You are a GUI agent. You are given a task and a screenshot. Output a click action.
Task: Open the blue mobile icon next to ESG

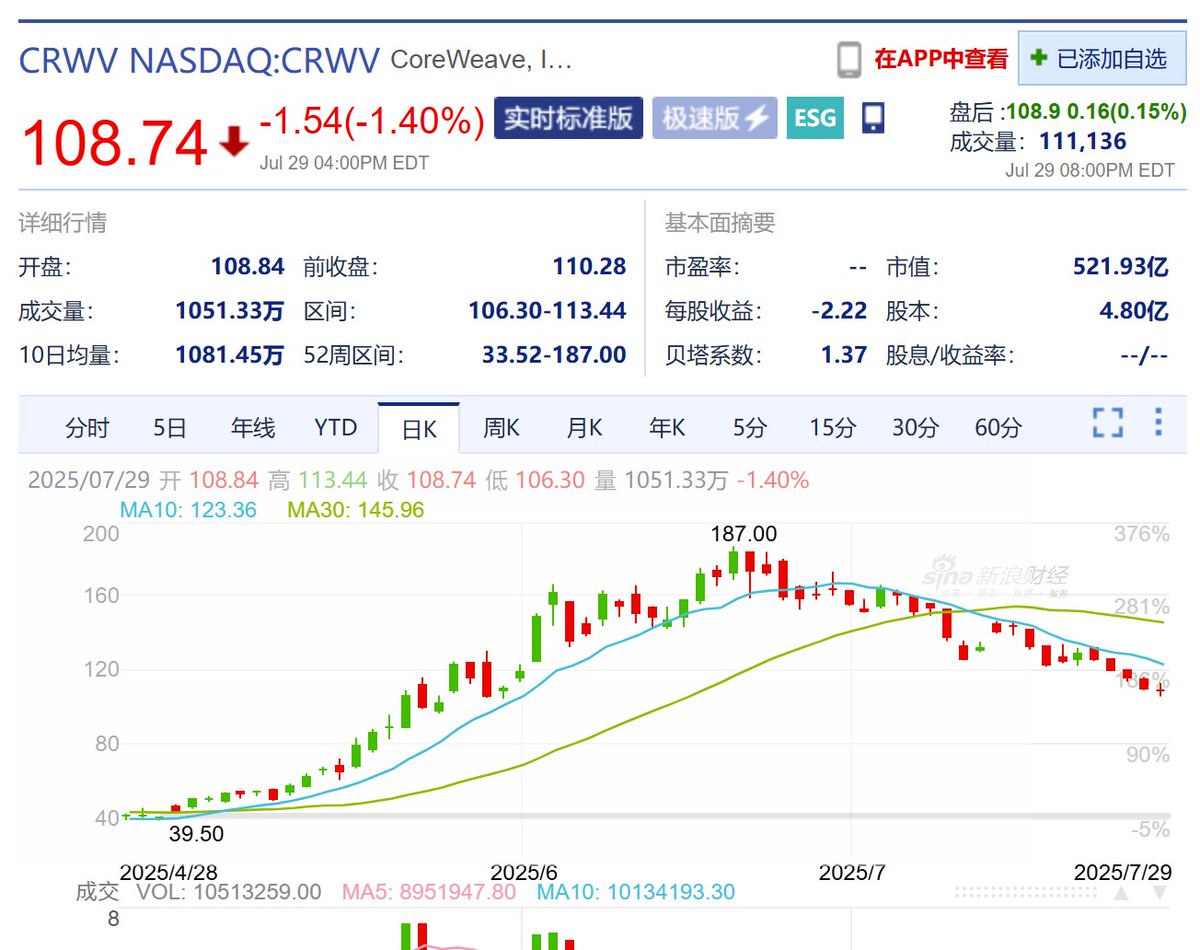coord(872,118)
